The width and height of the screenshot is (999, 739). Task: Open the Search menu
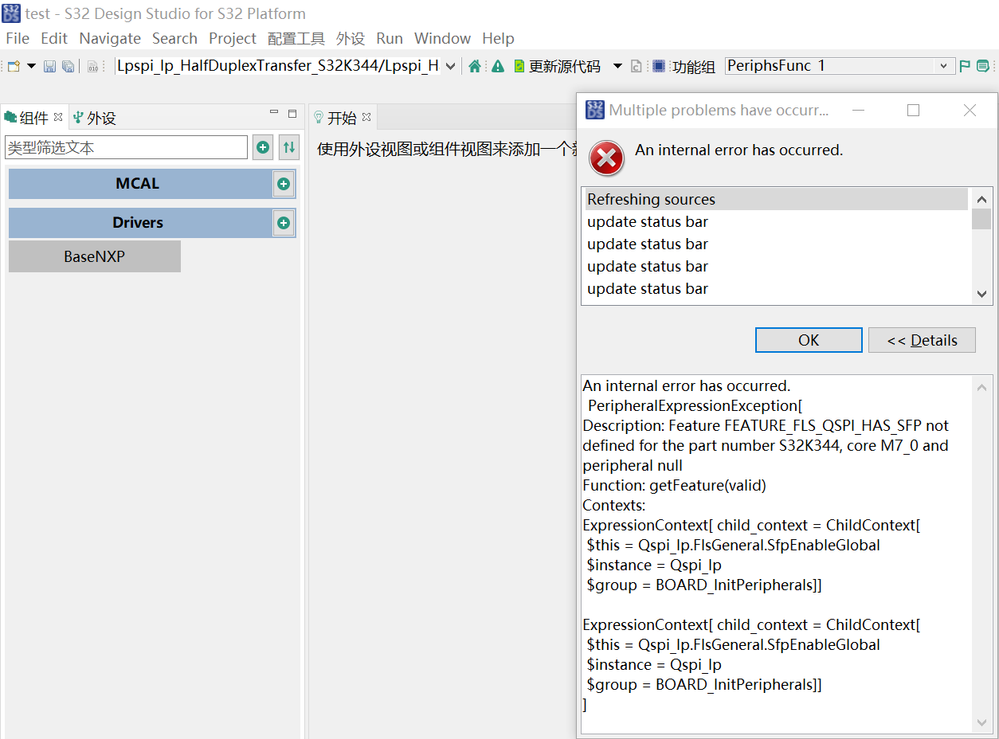pos(175,38)
